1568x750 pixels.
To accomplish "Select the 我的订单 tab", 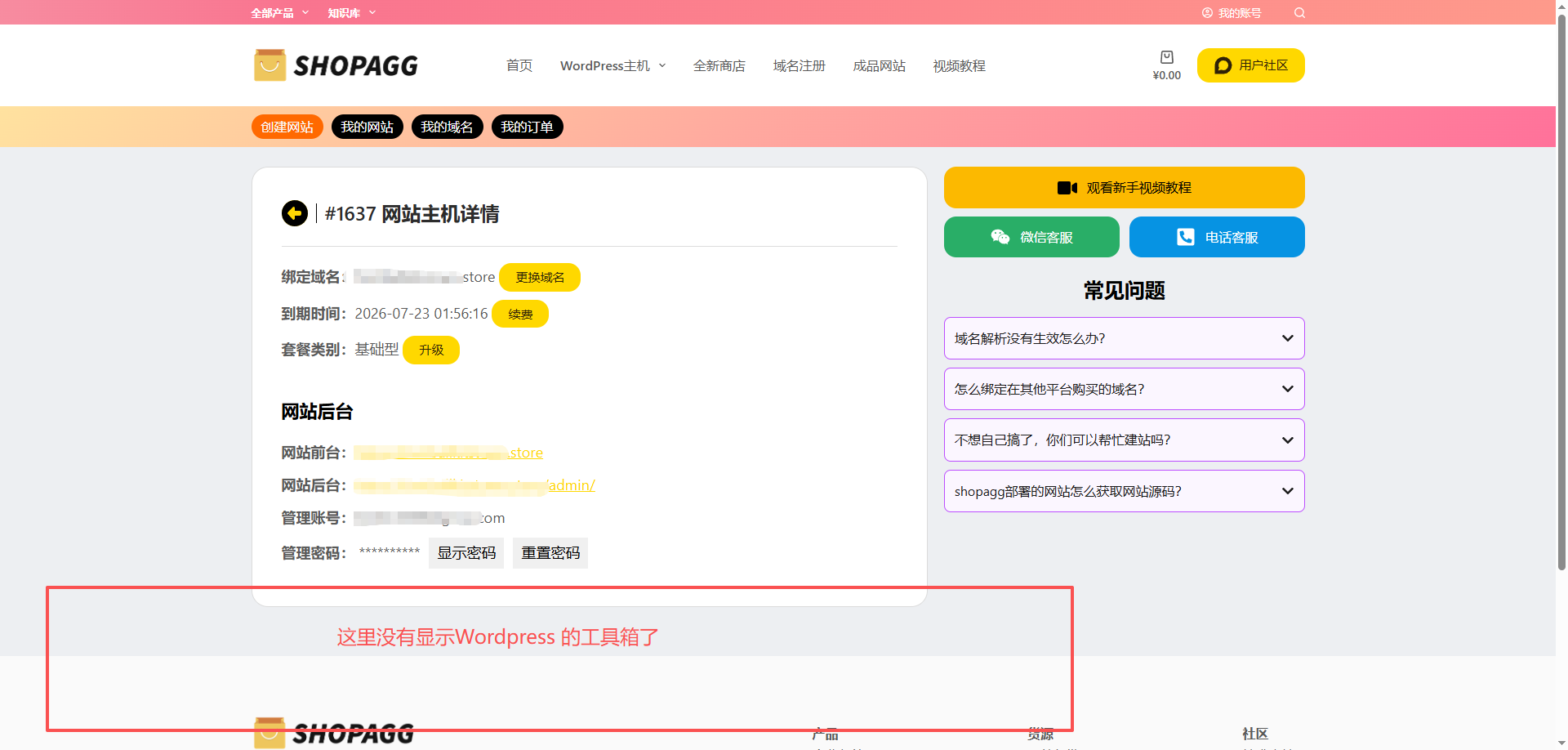I will [528, 127].
